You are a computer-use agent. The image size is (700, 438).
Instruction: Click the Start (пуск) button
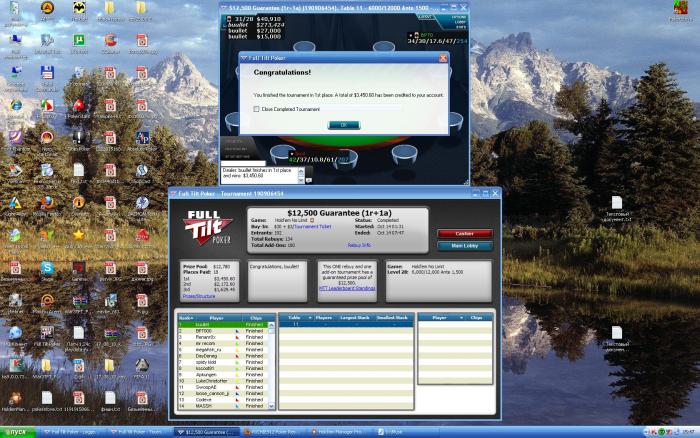coord(18,432)
